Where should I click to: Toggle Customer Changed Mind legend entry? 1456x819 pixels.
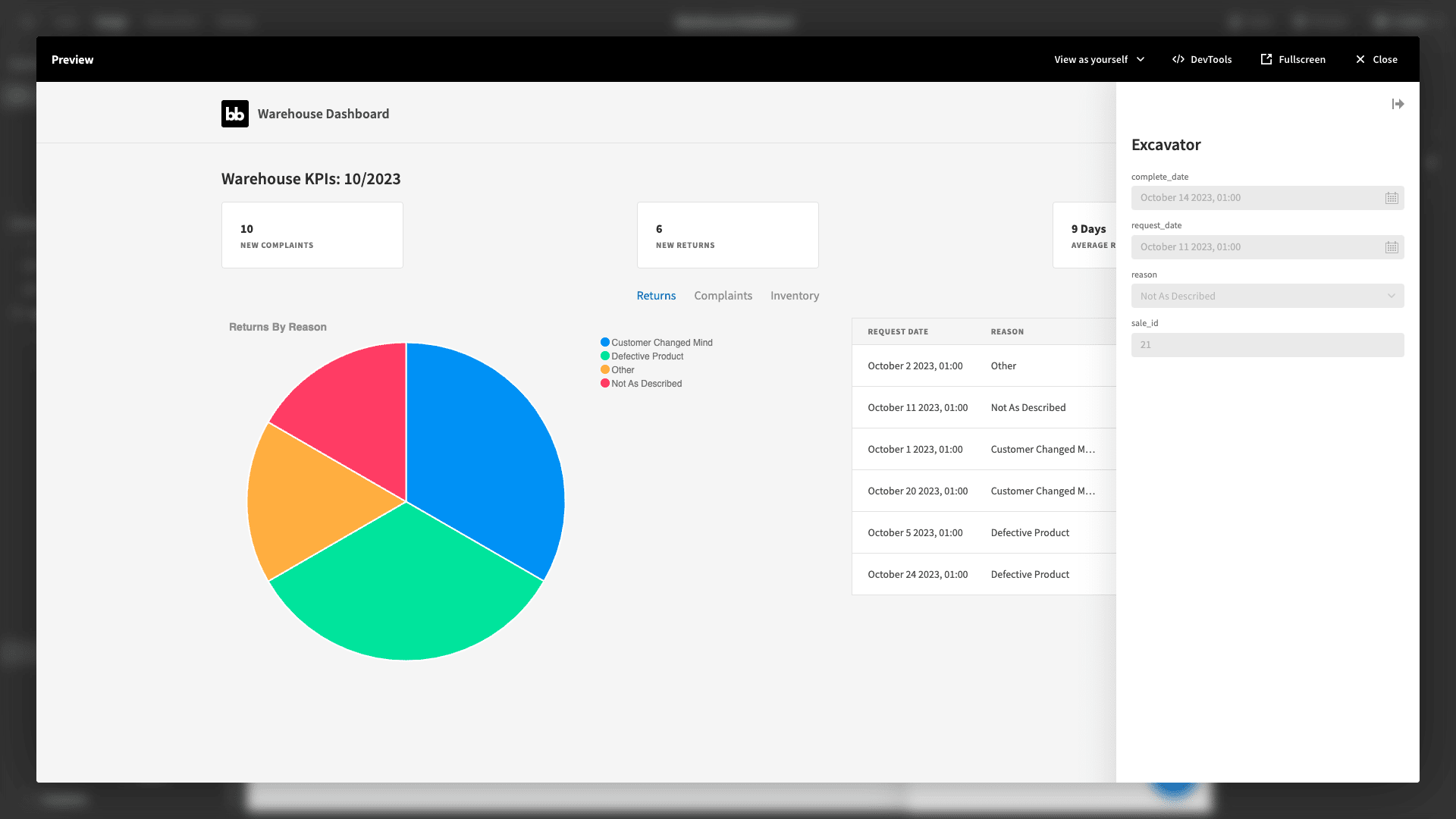[657, 343]
